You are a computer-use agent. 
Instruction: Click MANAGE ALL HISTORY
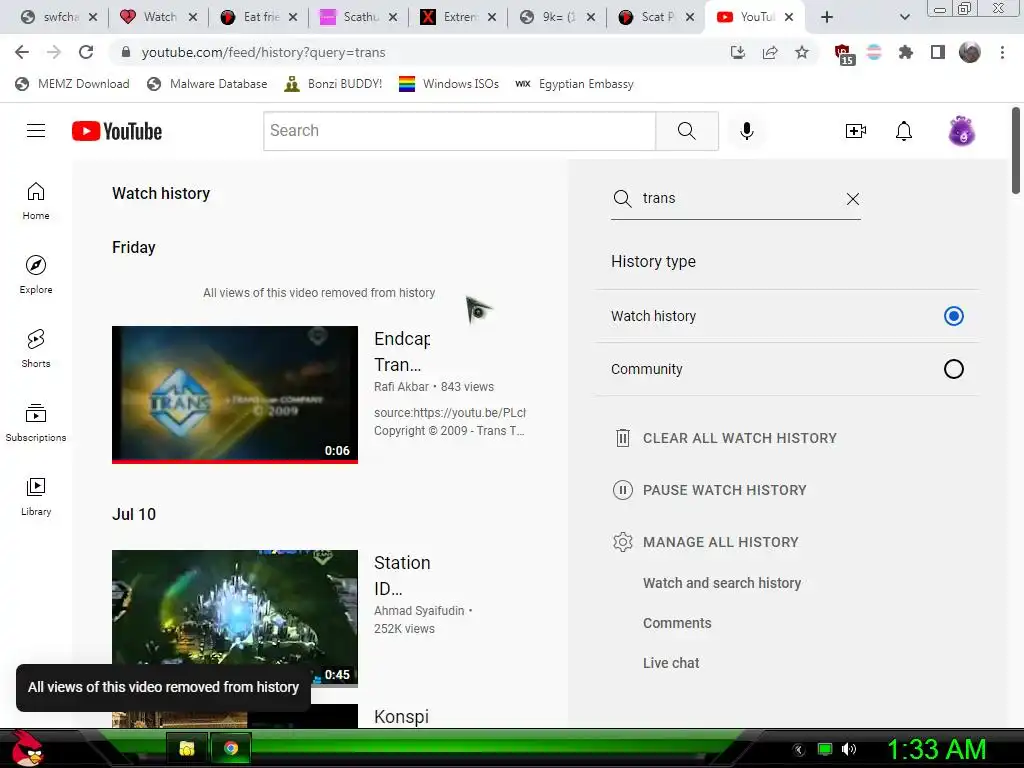pyautogui.click(x=706, y=542)
